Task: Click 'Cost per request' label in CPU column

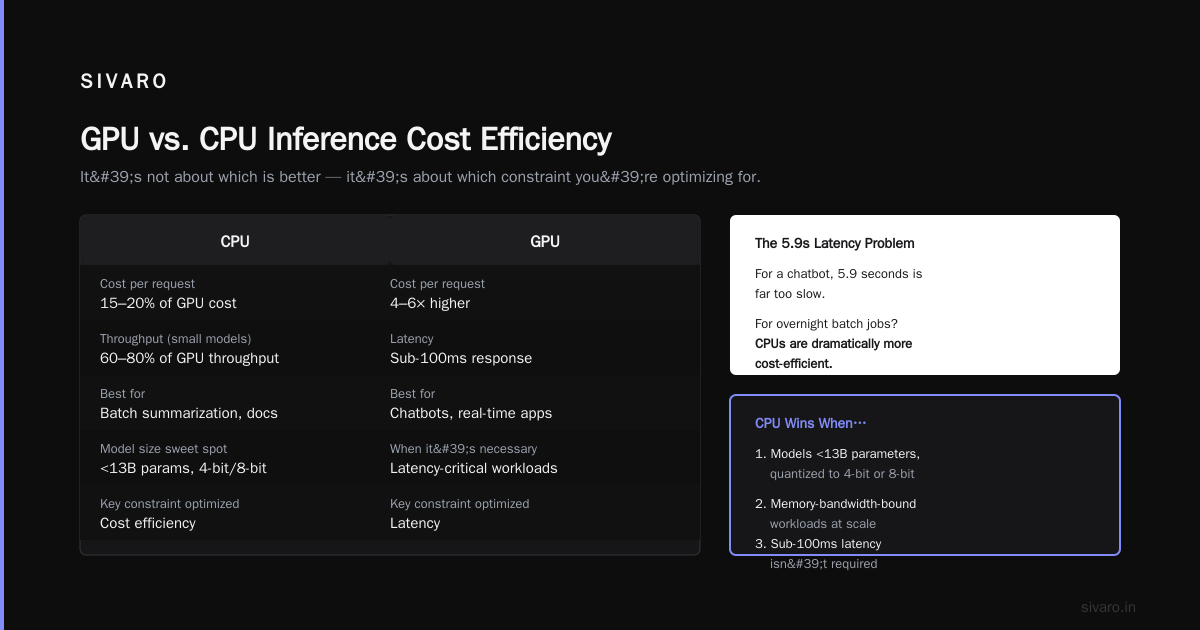Action: point(148,284)
